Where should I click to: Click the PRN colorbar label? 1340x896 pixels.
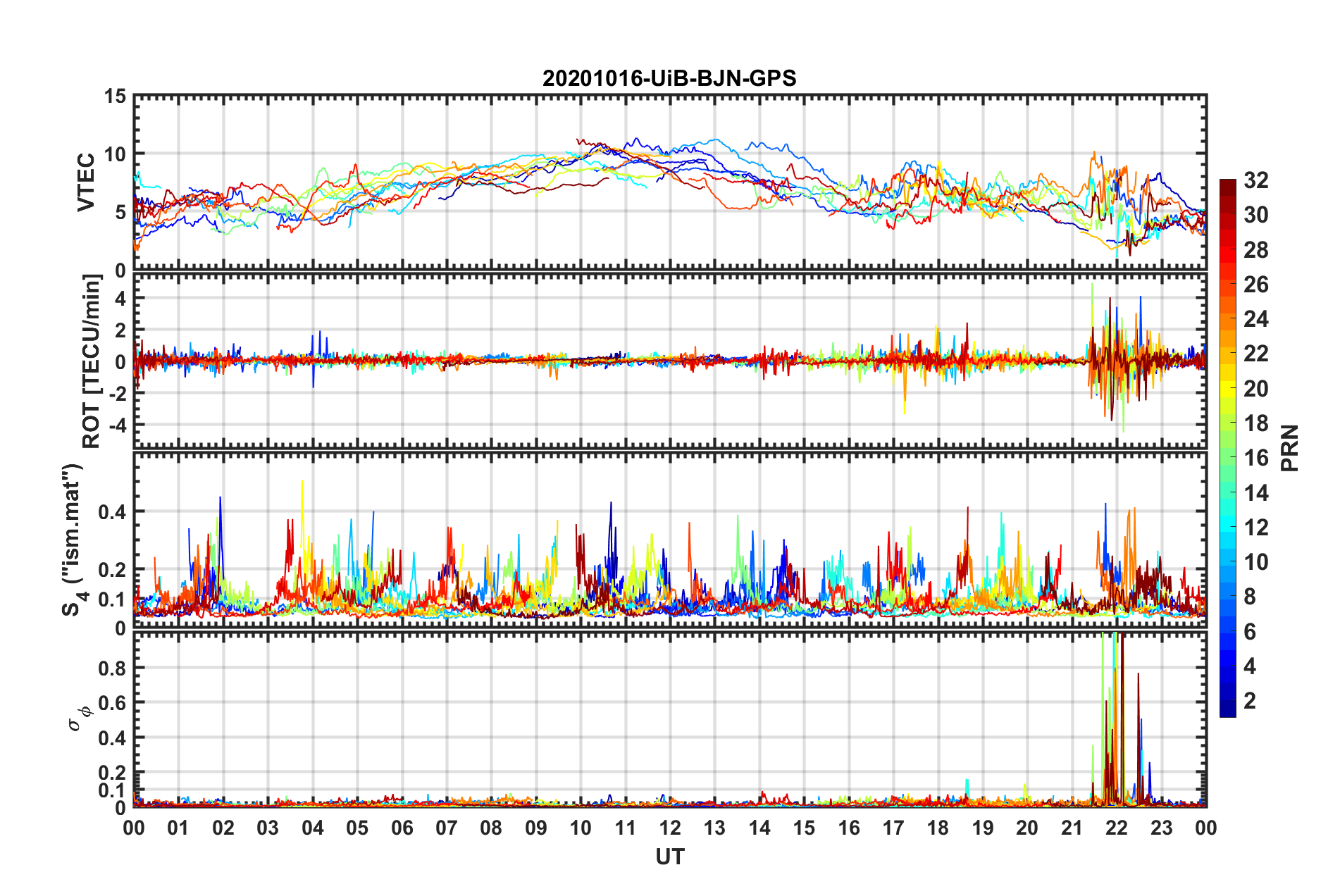pos(1290,448)
